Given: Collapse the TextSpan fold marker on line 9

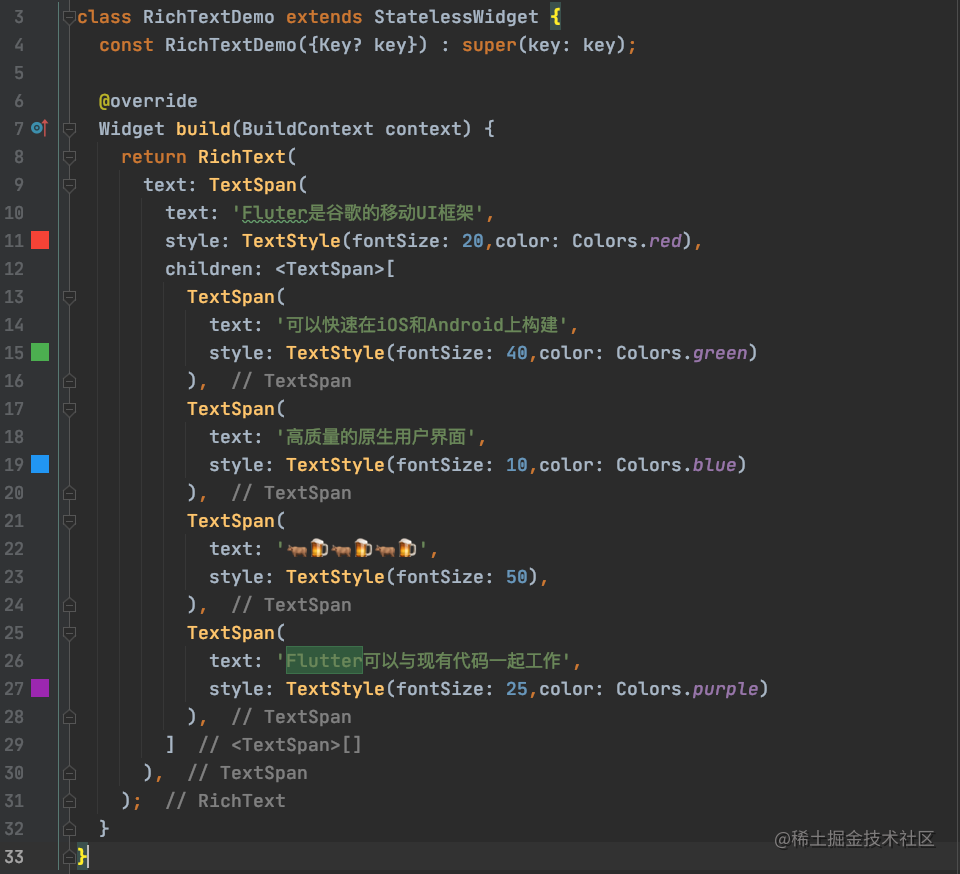Looking at the screenshot, I should pos(69,185).
